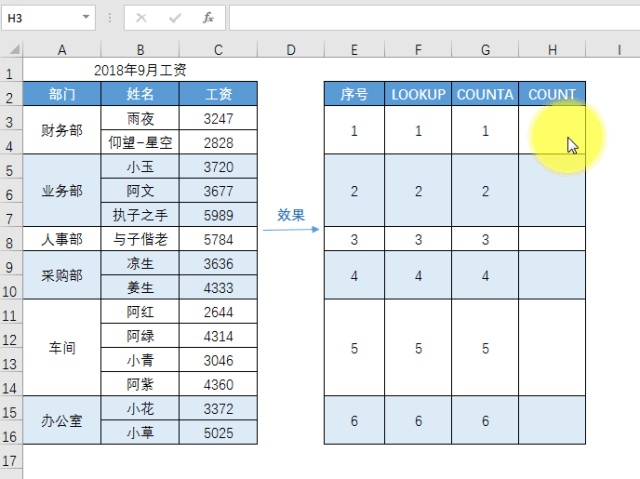Viewport: 640px width, 479px height.
Task: Click the Select All corner triangle
Action: click(x=14, y=50)
